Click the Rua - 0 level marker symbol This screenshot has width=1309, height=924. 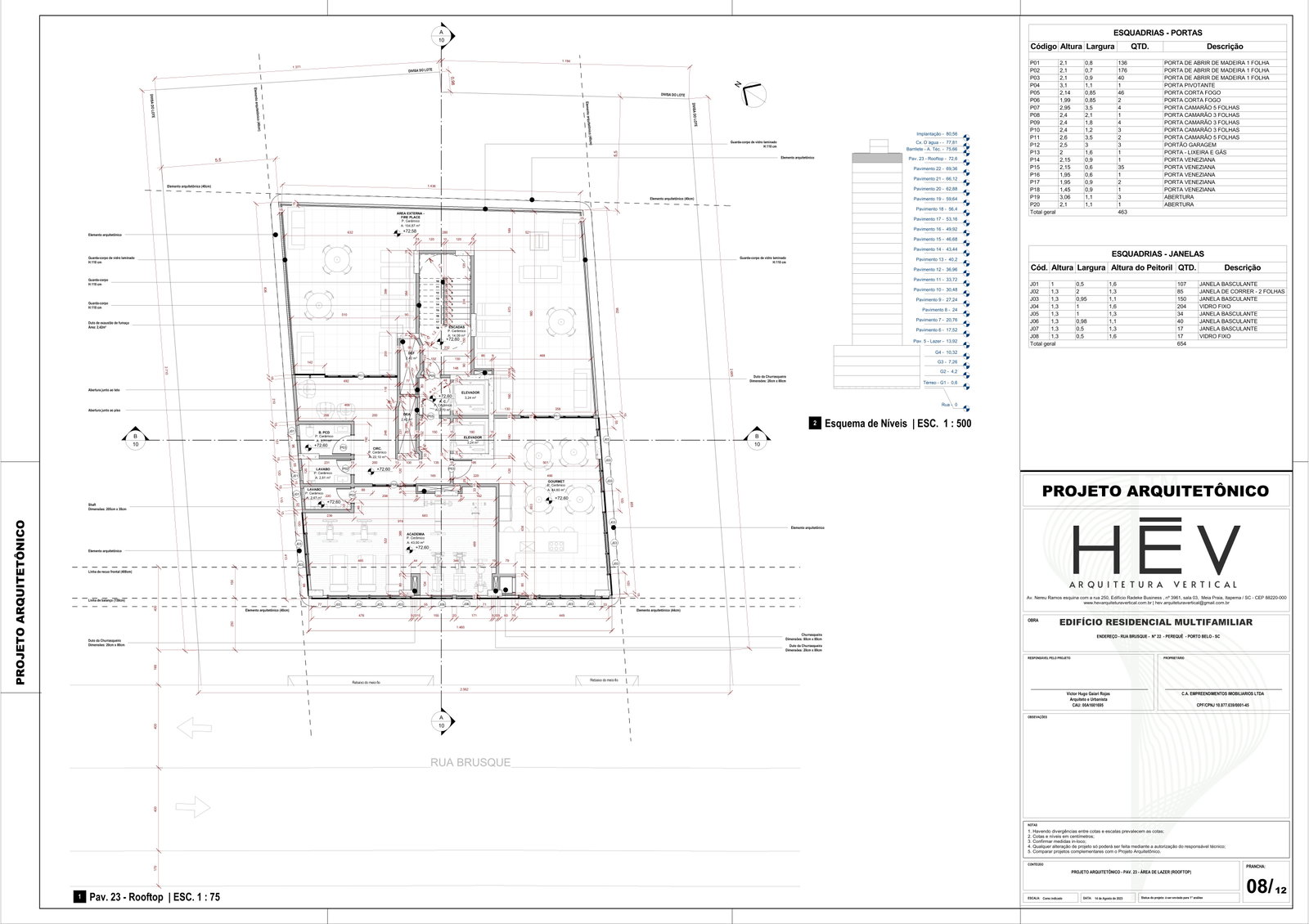(966, 404)
